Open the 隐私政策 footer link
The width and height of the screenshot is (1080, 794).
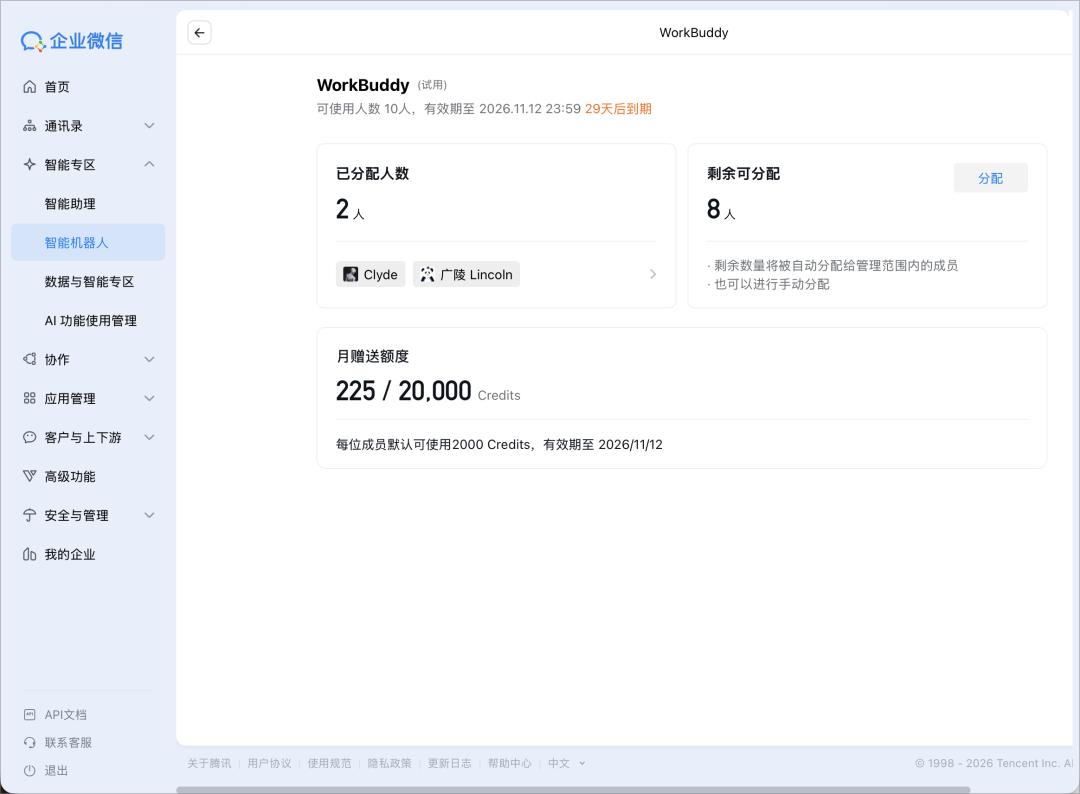389,764
